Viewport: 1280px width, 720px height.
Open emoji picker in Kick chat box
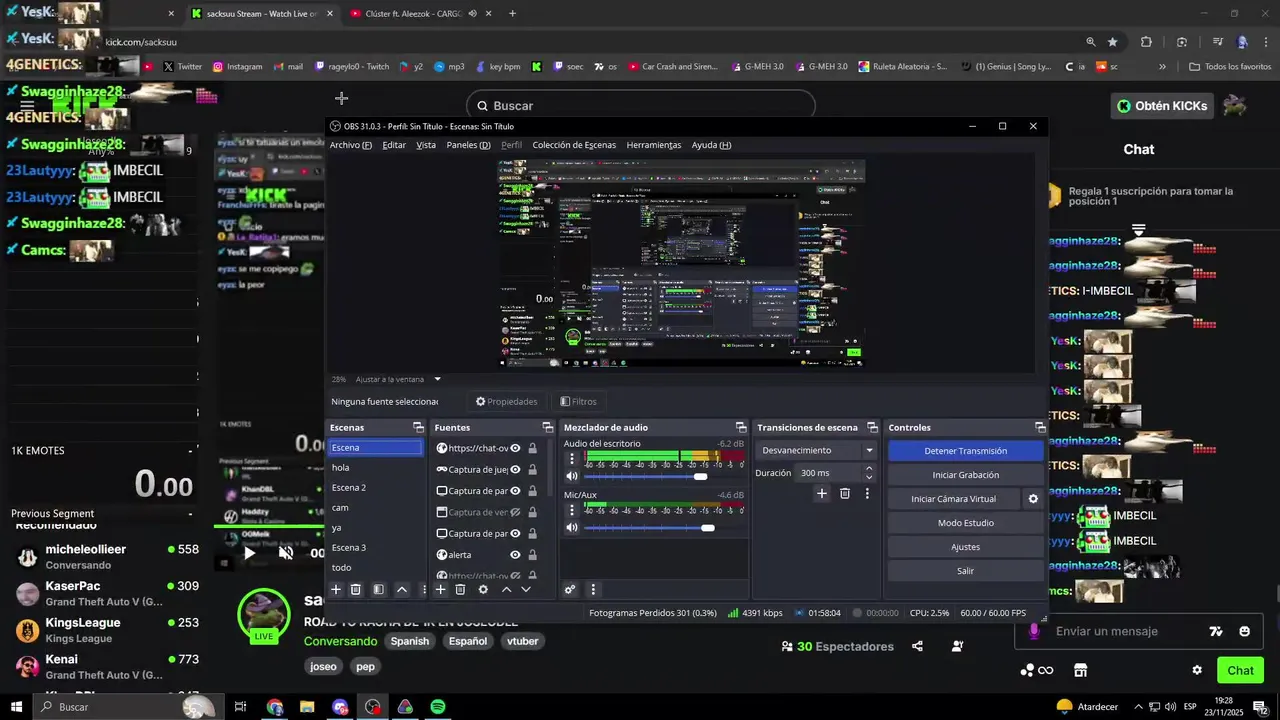tap(1244, 631)
